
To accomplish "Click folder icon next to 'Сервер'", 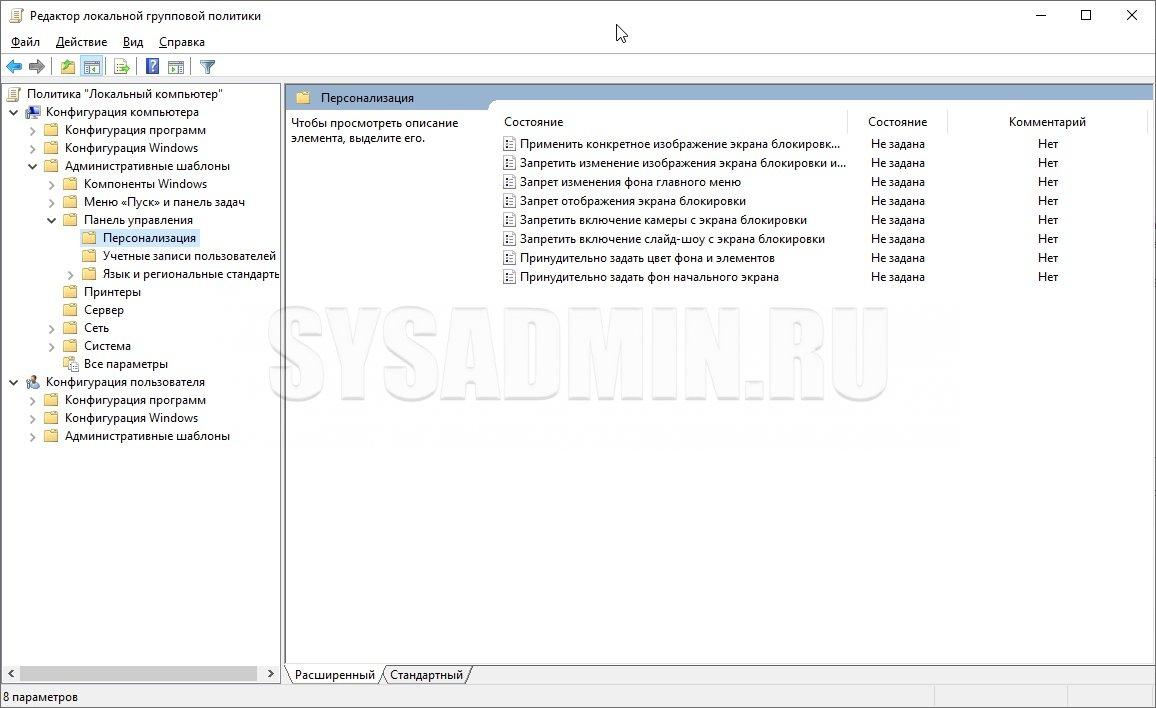I will [x=70, y=310].
